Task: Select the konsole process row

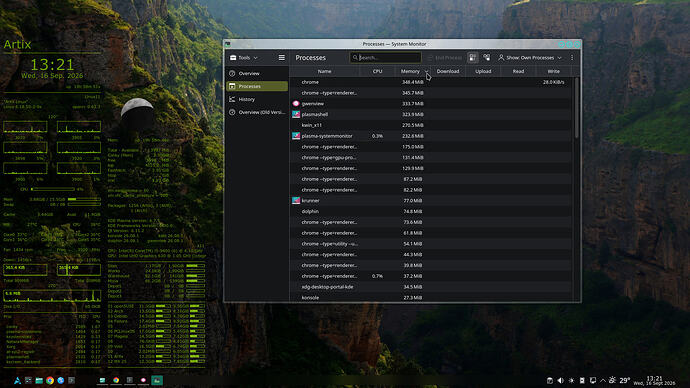Action: [x=431, y=298]
